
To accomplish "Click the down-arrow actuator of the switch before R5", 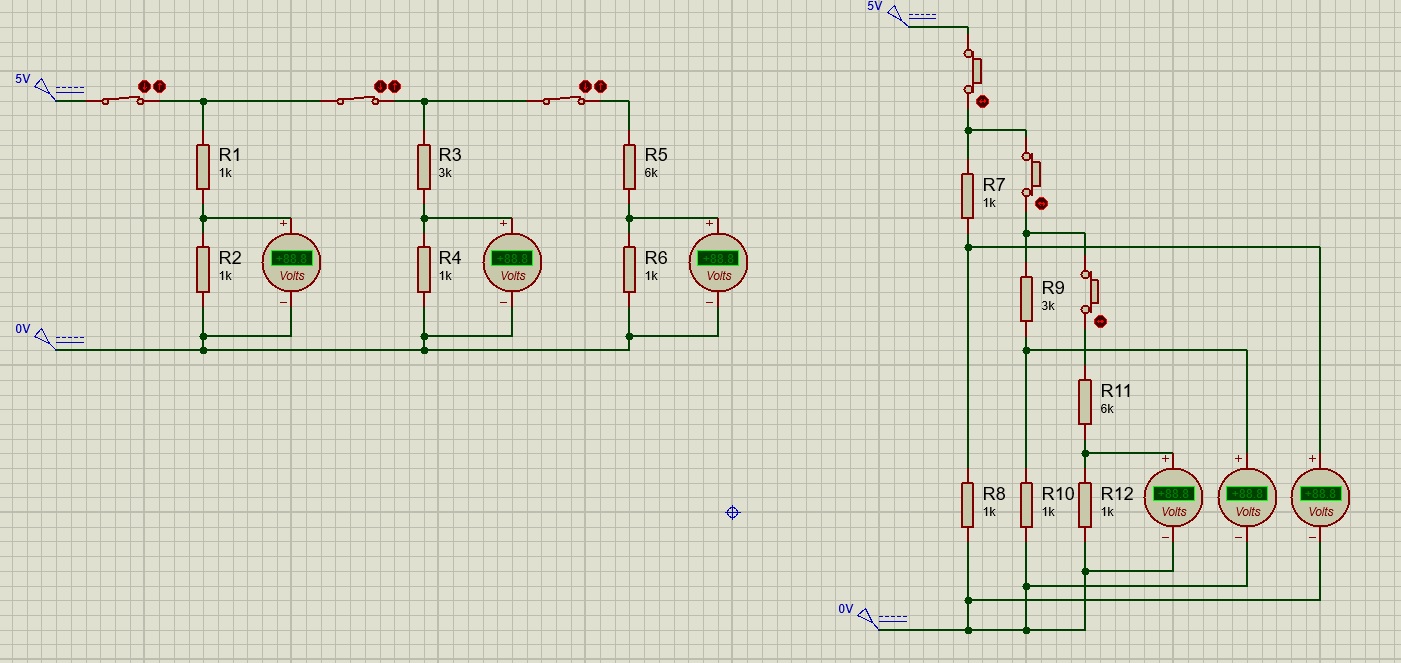I will point(586,87).
